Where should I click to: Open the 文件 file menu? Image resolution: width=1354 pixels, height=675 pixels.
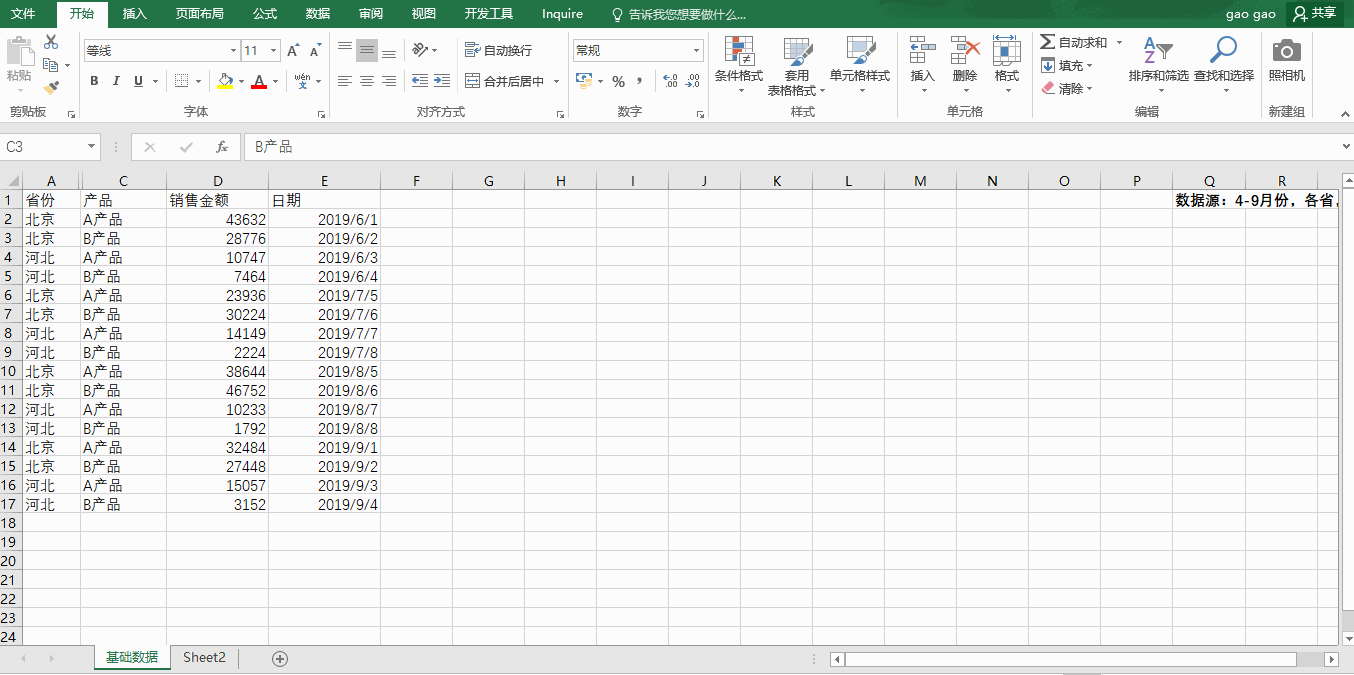(x=23, y=14)
